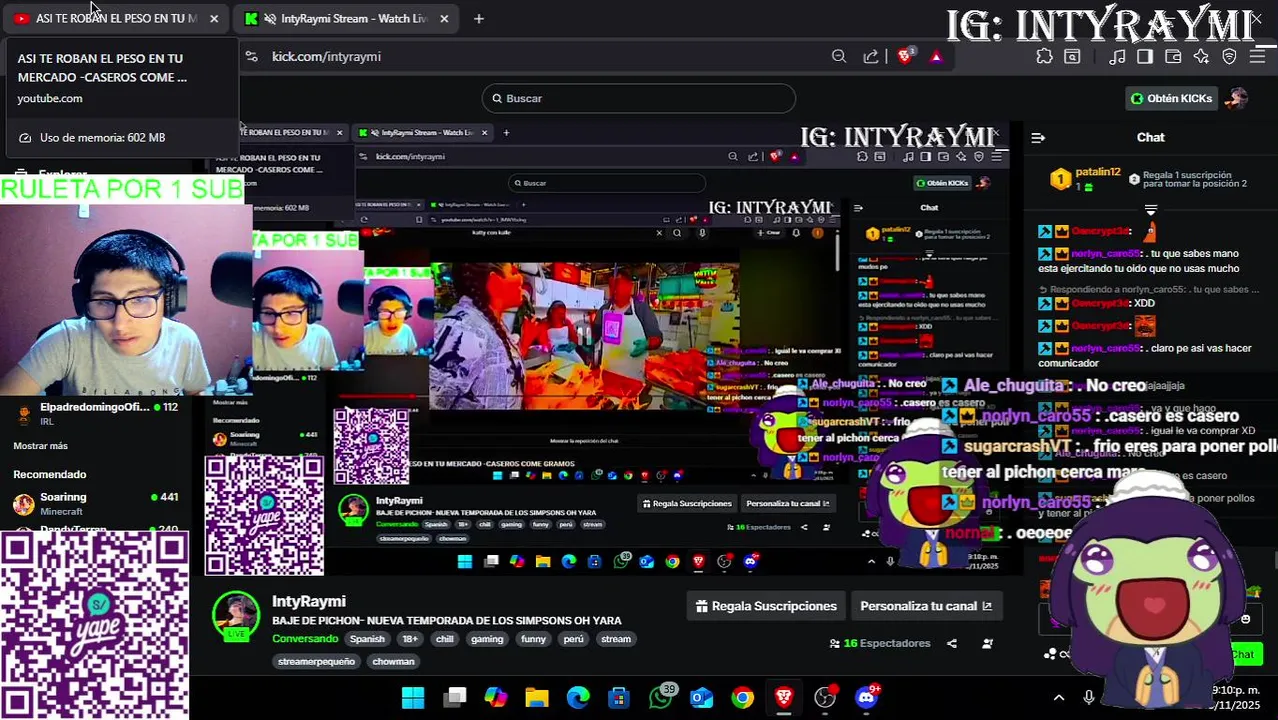1278x720 pixels.
Task: Open Brave Leo AI sparkle icon
Action: 1201,57
